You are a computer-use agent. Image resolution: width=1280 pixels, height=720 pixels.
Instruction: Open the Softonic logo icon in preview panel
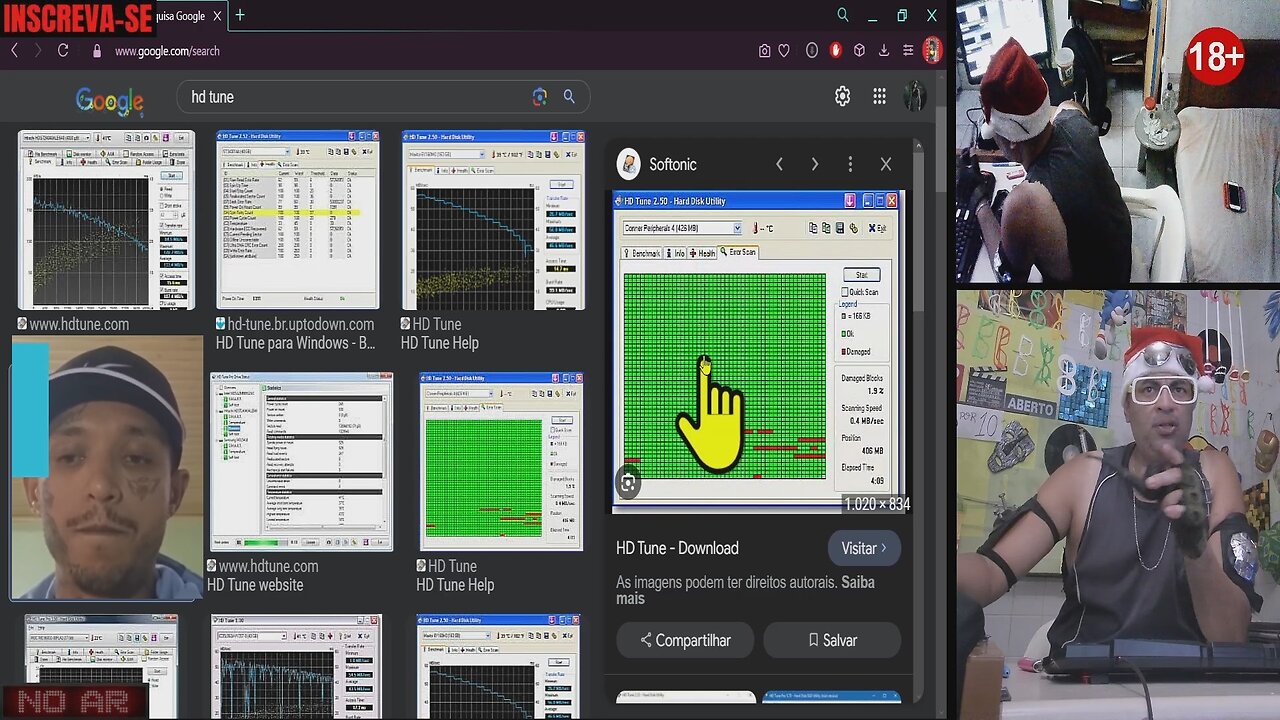click(628, 164)
